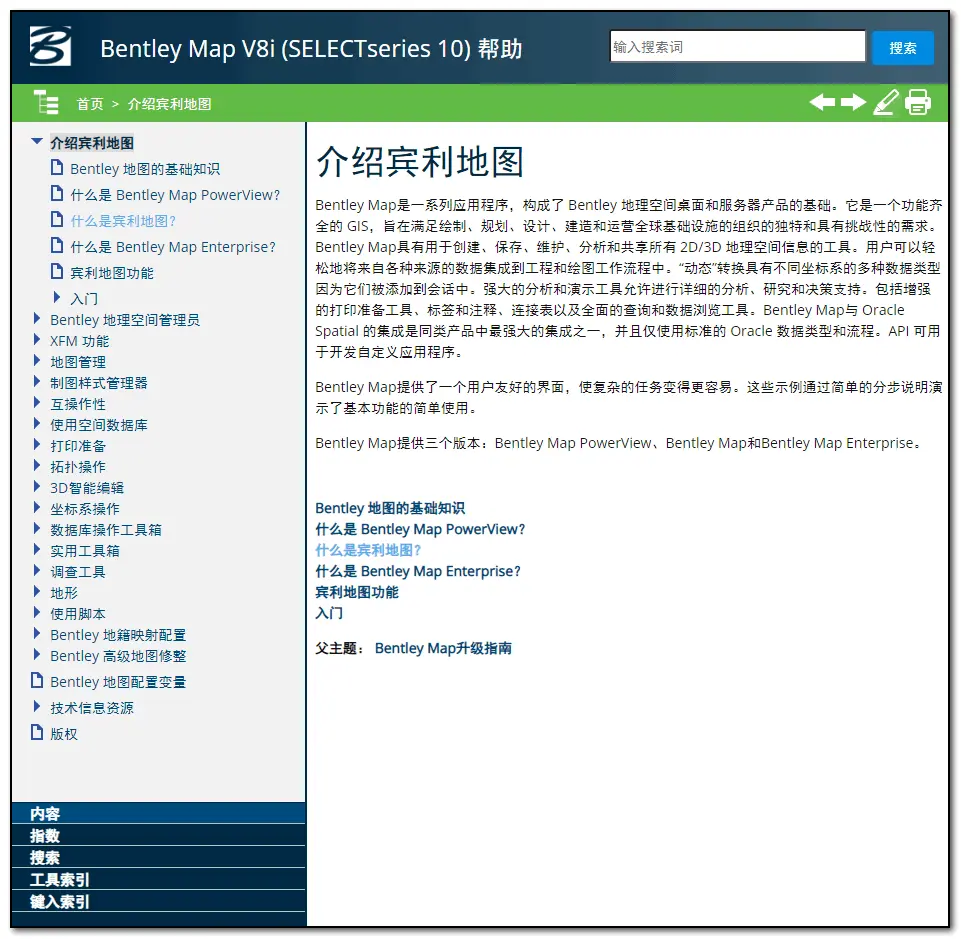The image size is (961, 939).
Task: Expand the 入门 tree node
Action: click(x=57, y=298)
